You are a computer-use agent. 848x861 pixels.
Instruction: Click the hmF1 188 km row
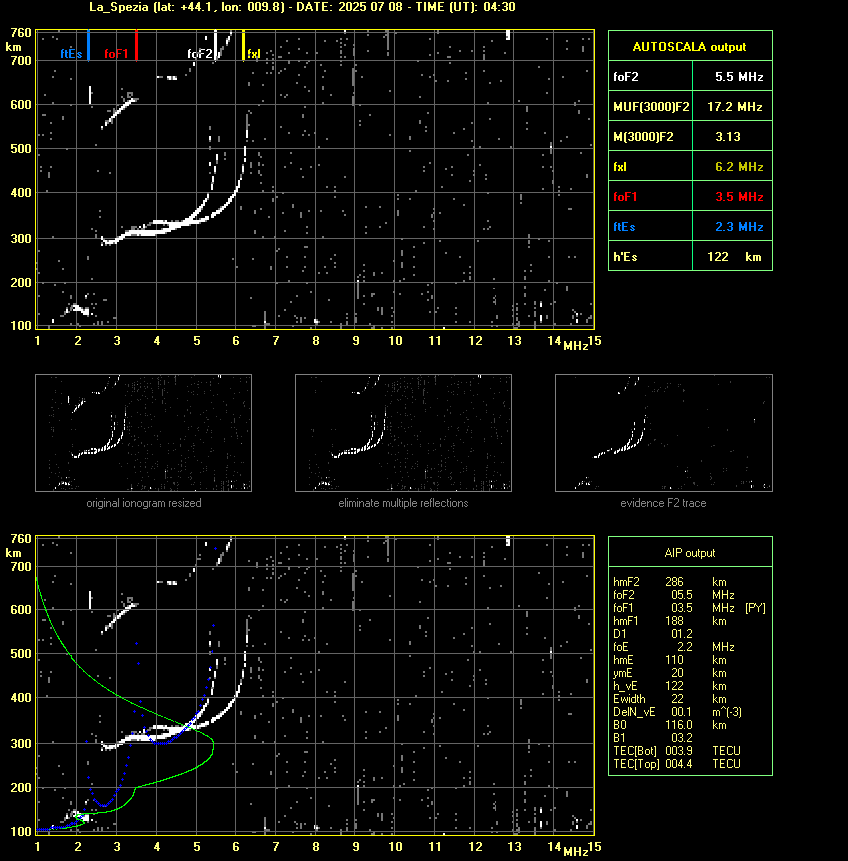670,621
